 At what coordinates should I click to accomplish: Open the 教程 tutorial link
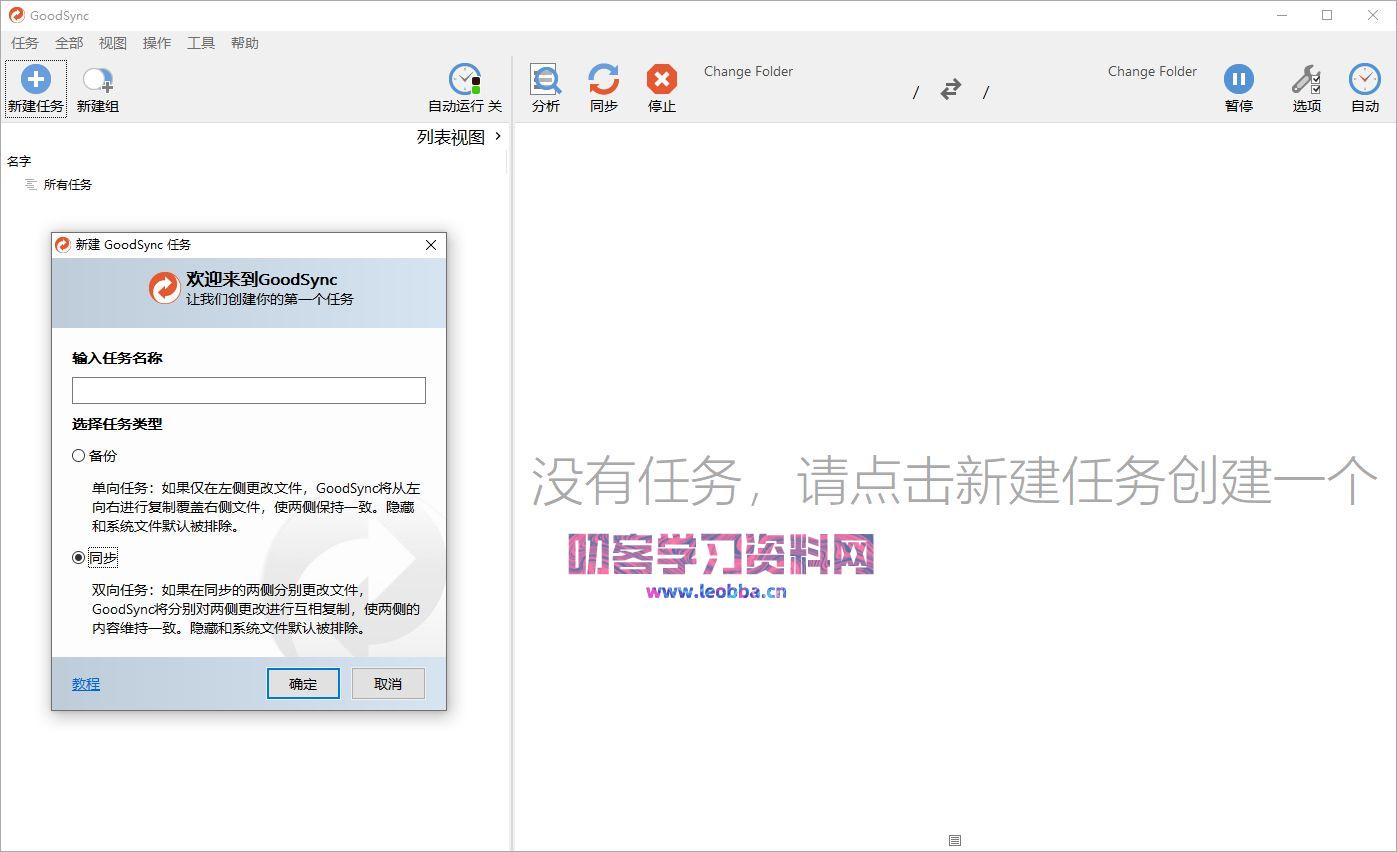(85, 683)
